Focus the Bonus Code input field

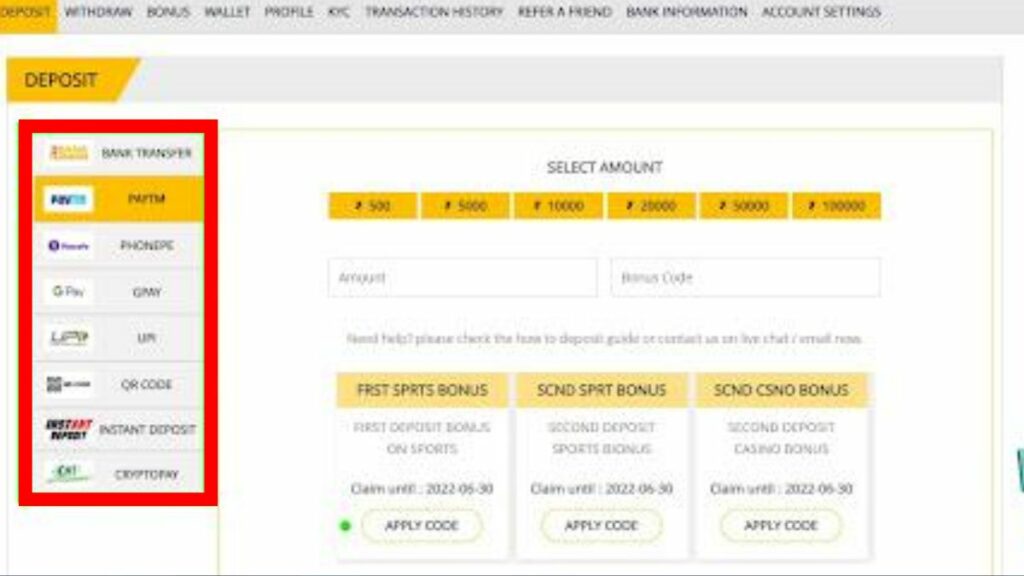point(746,278)
